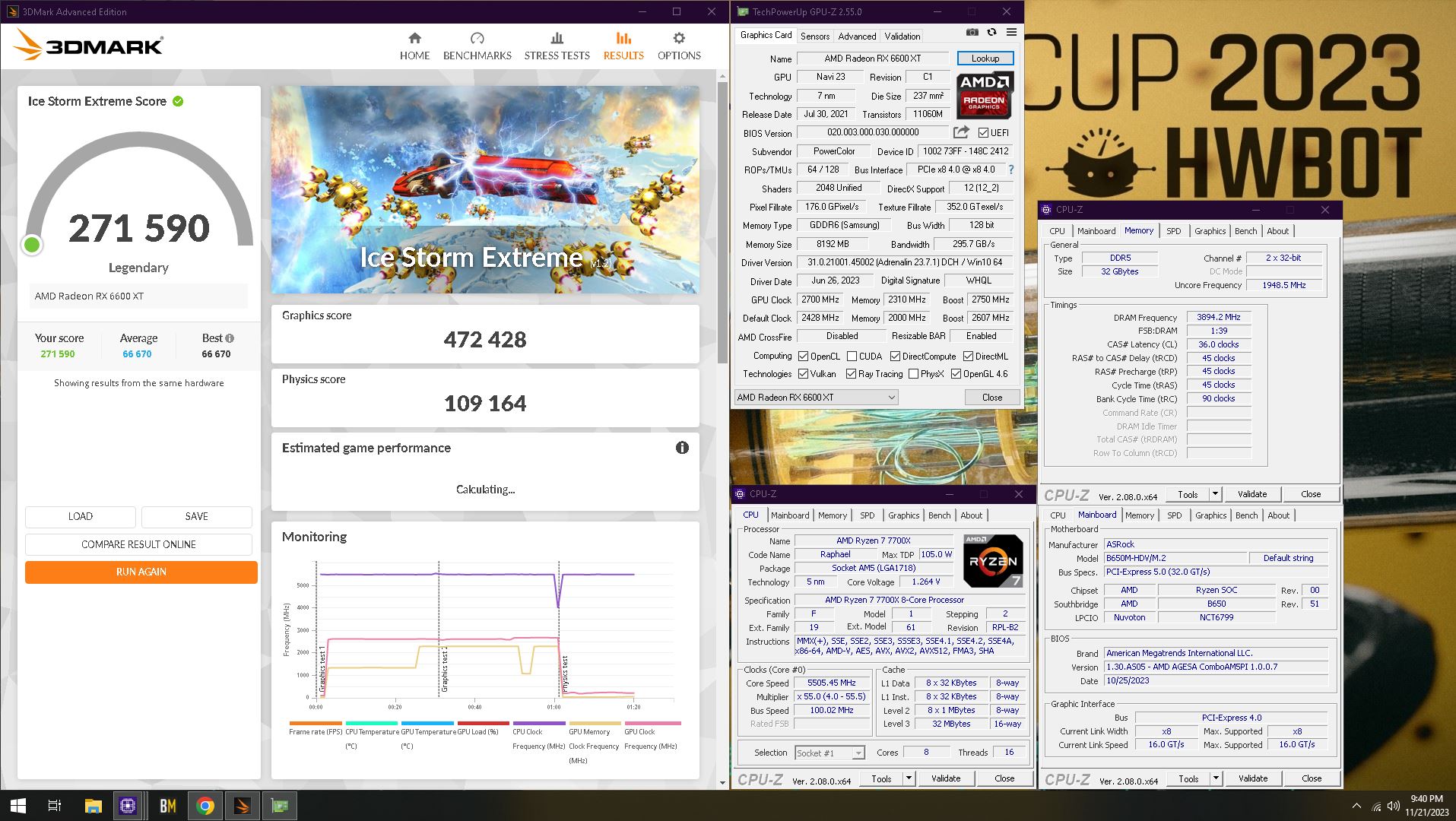Open the HOME section in 3DMark
This screenshot has width=1456, height=821.
pos(414,46)
